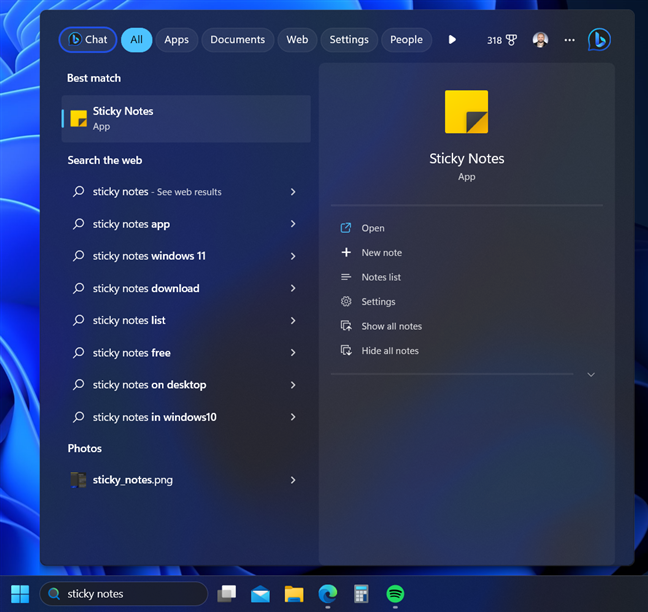
Task: Open the sticky_notes.png photo result
Action: [x=186, y=480]
